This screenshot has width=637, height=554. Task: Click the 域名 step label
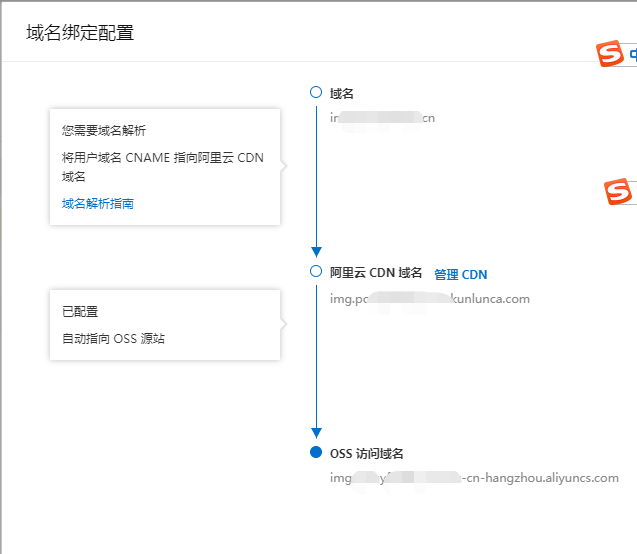point(341,93)
